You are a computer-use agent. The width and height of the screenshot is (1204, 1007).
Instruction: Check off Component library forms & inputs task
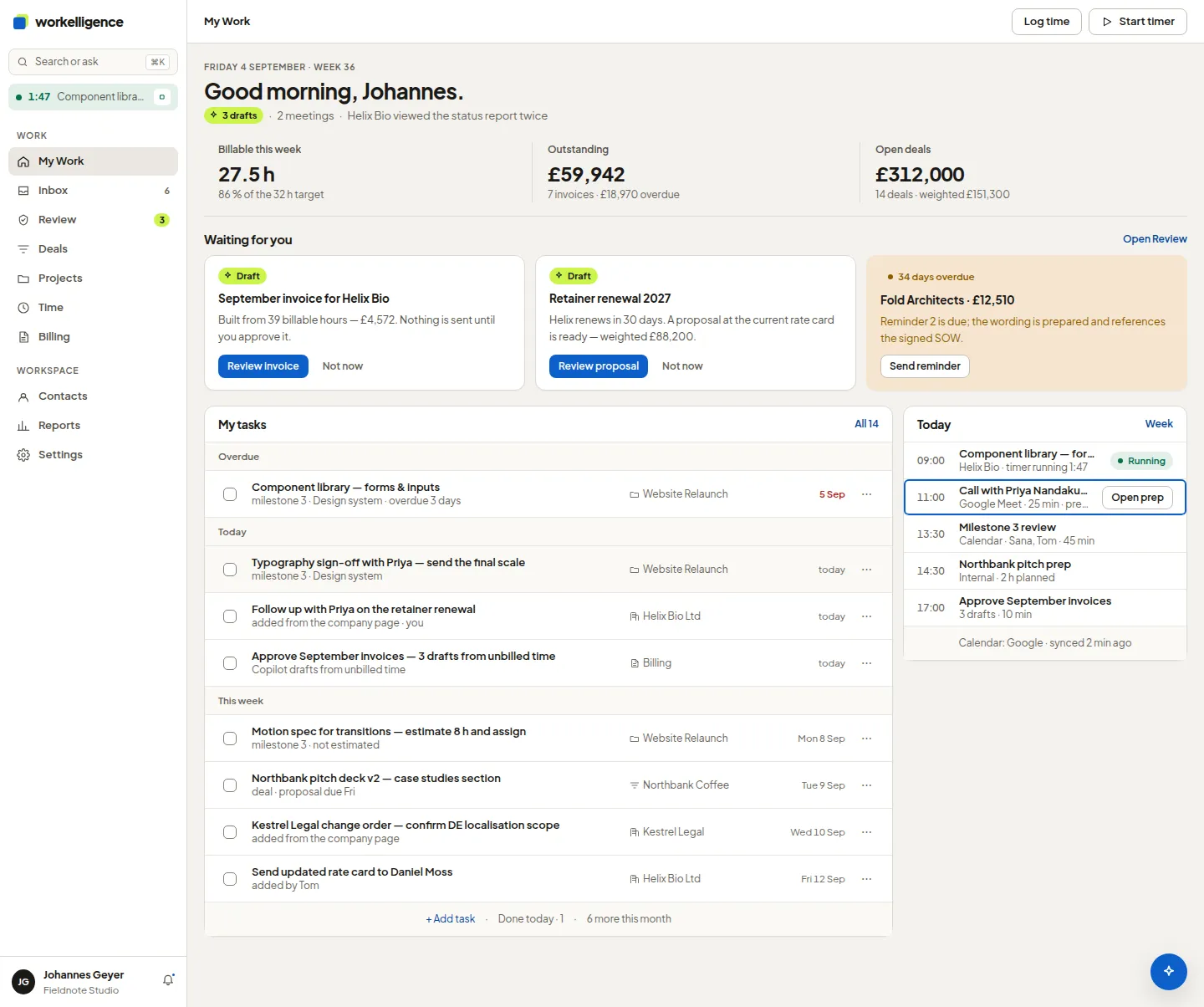tap(230, 494)
